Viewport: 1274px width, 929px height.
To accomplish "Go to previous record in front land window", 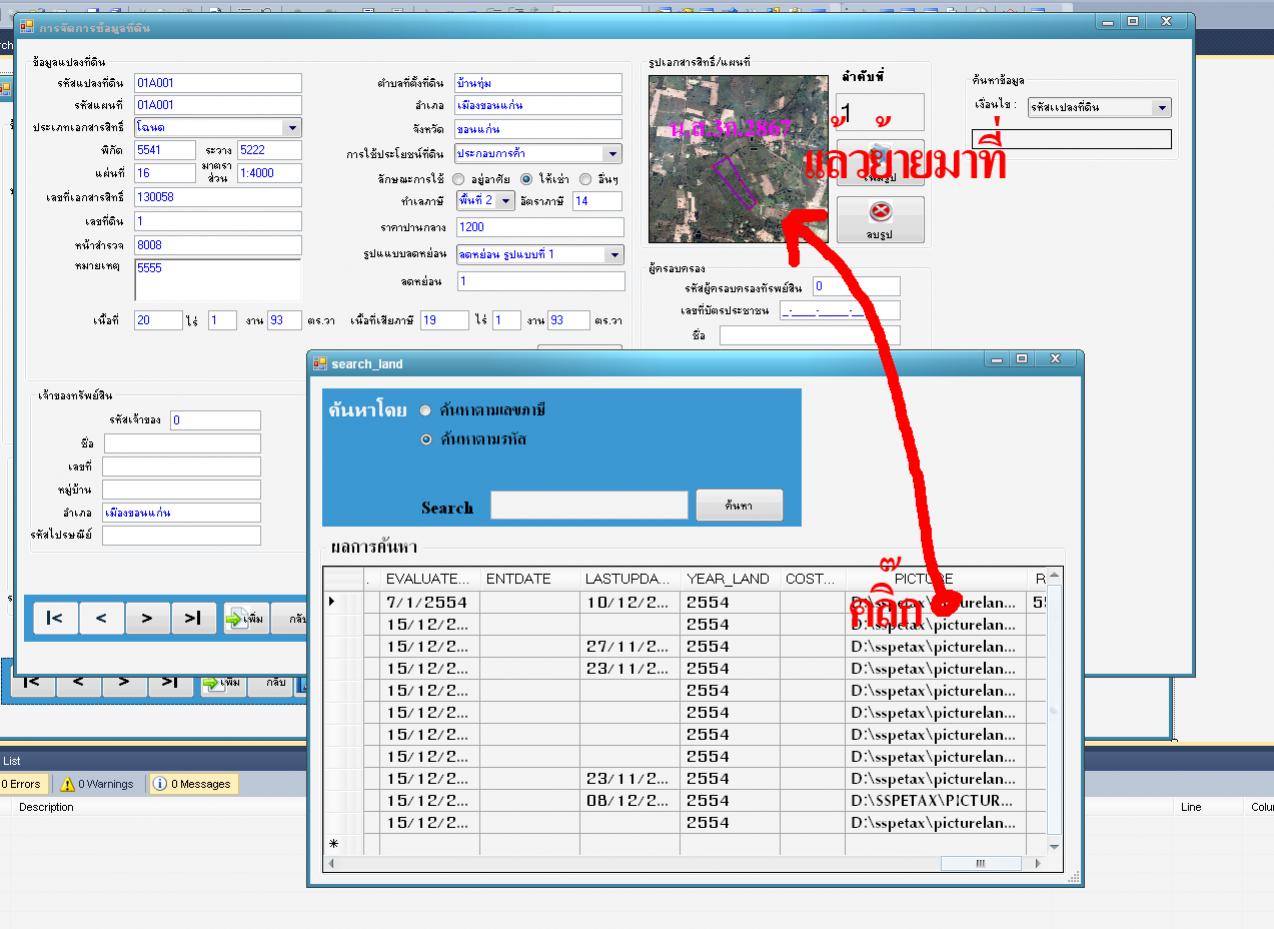I will coord(102,619).
